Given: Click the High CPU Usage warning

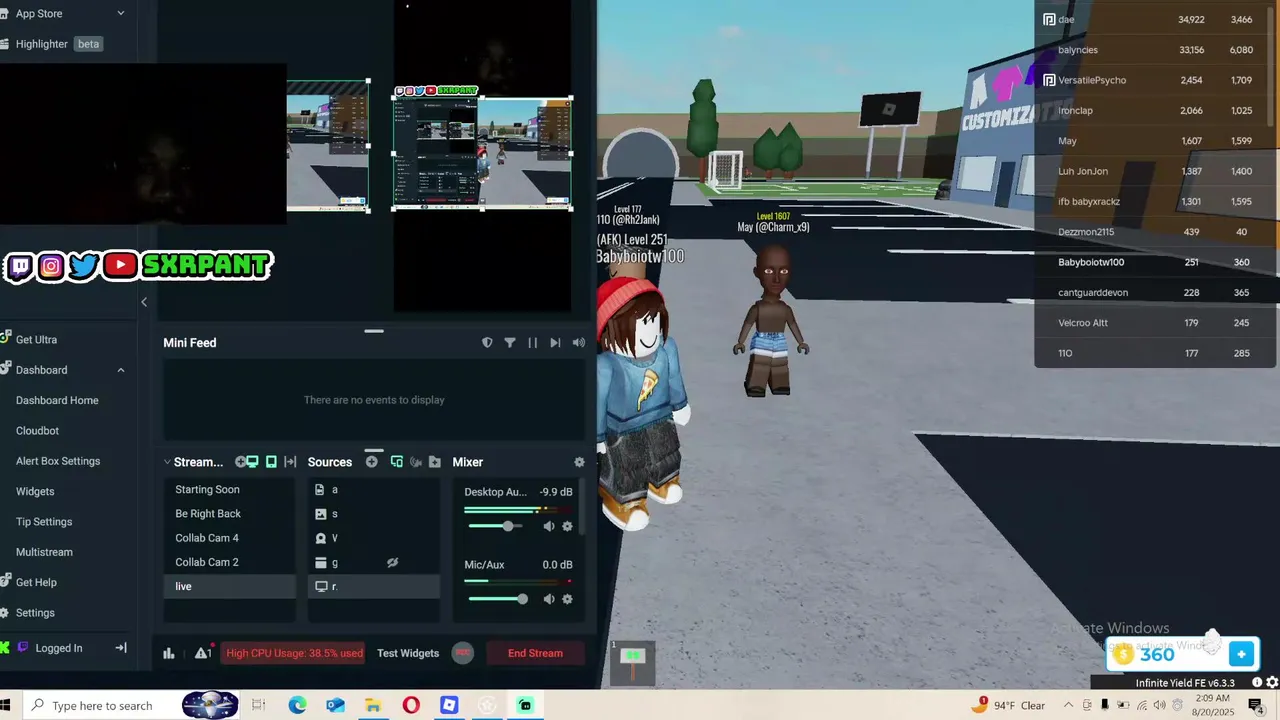Looking at the screenshot, I should [x=294, y=653].
